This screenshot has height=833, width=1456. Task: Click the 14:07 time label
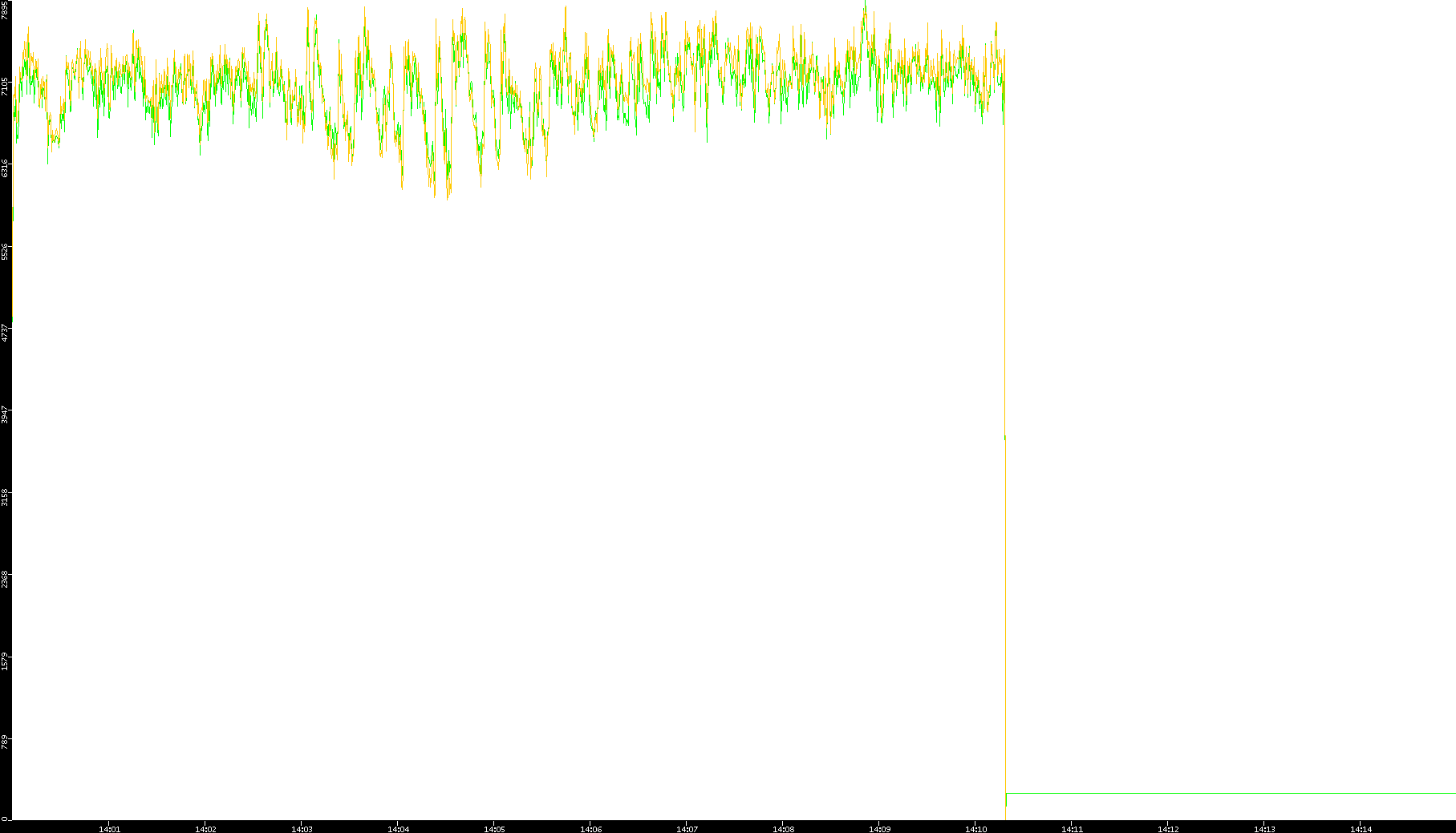(x=687, y=828)
